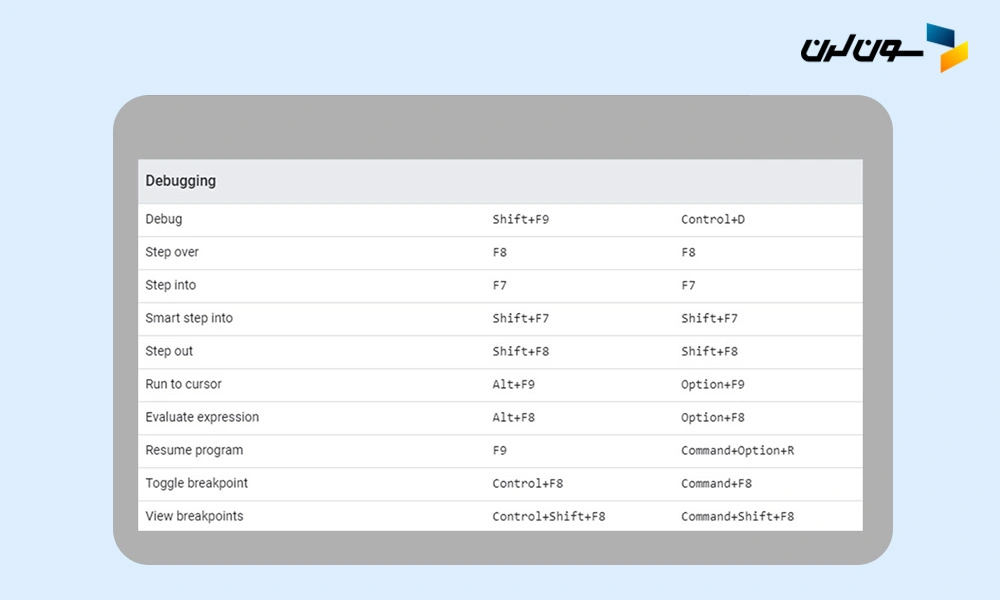Viewport: 1000px width, 600px height.
Task: Click the Step into action name
Action: (171, 285)
